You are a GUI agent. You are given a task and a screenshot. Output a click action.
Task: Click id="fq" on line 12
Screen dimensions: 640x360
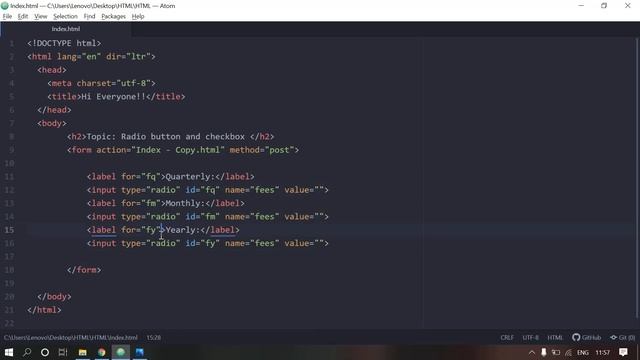[202, 190]
